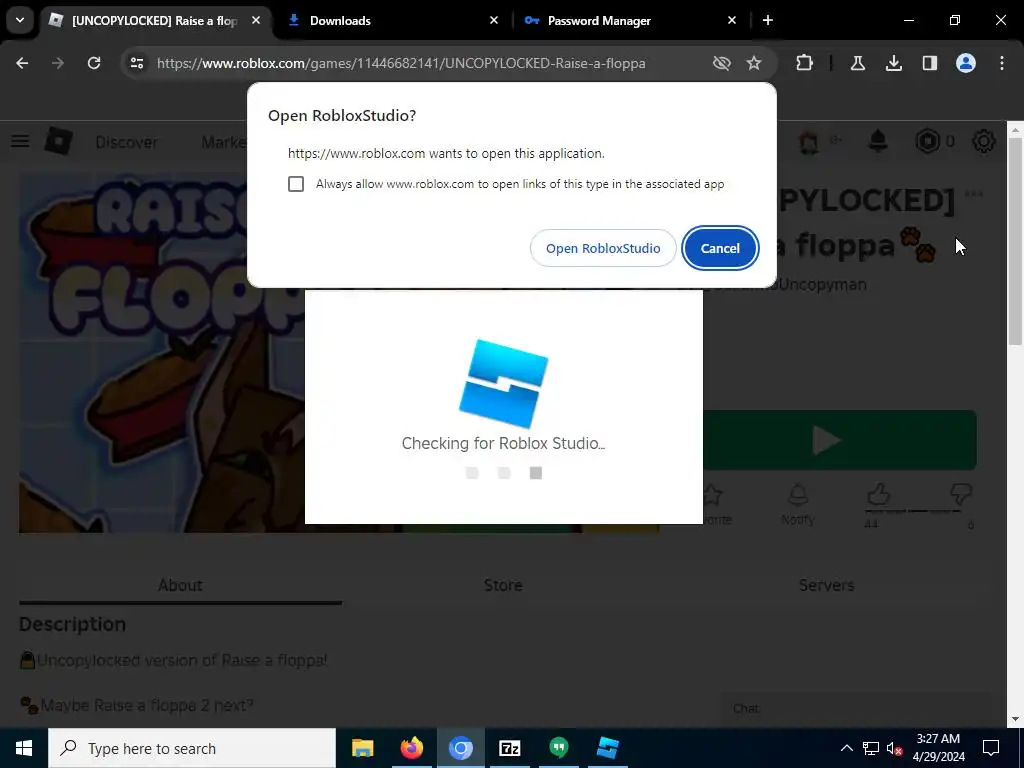Open Discover in Roblox navigation
The width and height of the screenshot is (1024, 768).
pyautogui.click(x=126, y=142)
